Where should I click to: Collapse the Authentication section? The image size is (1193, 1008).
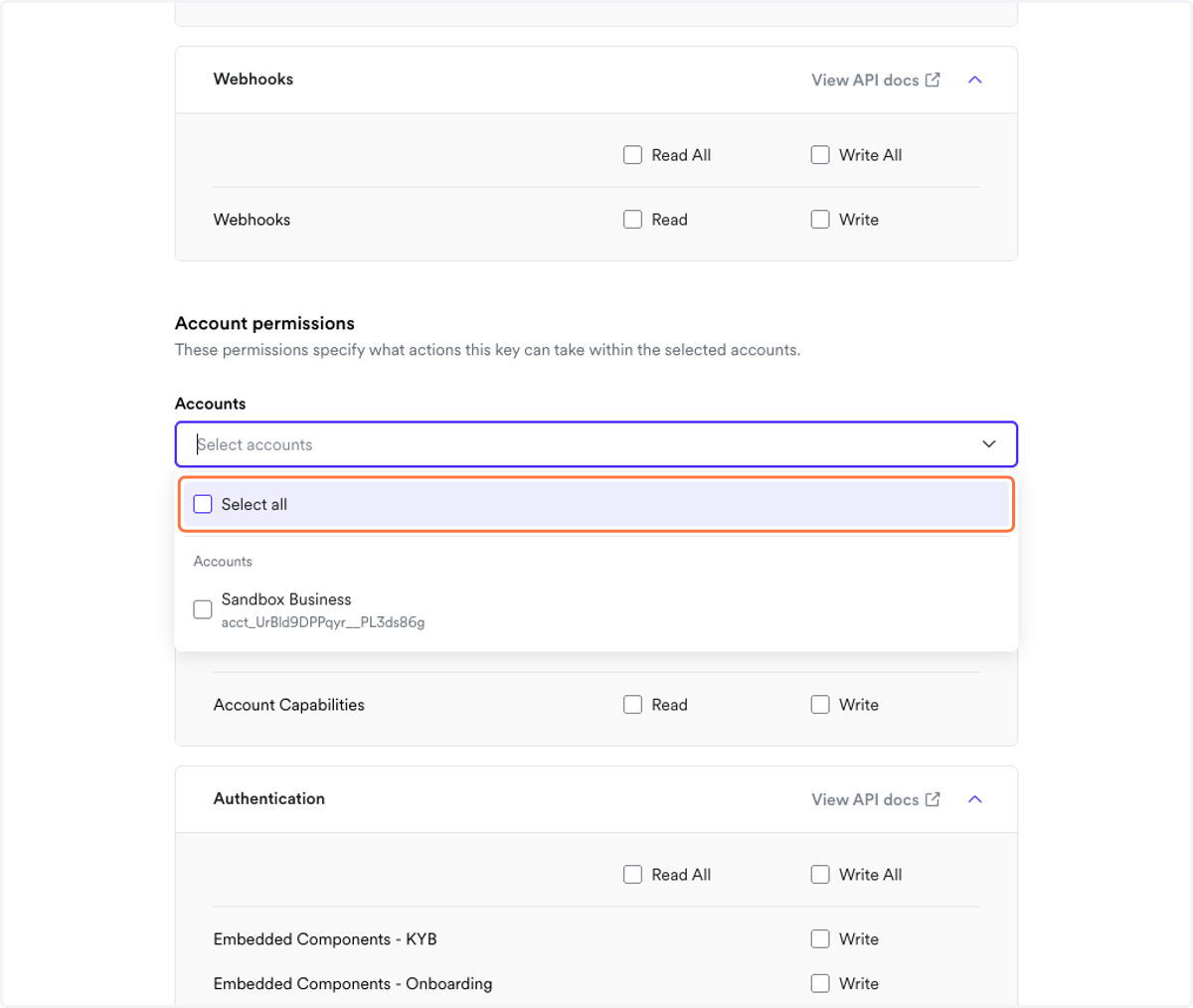click(975, 799)
